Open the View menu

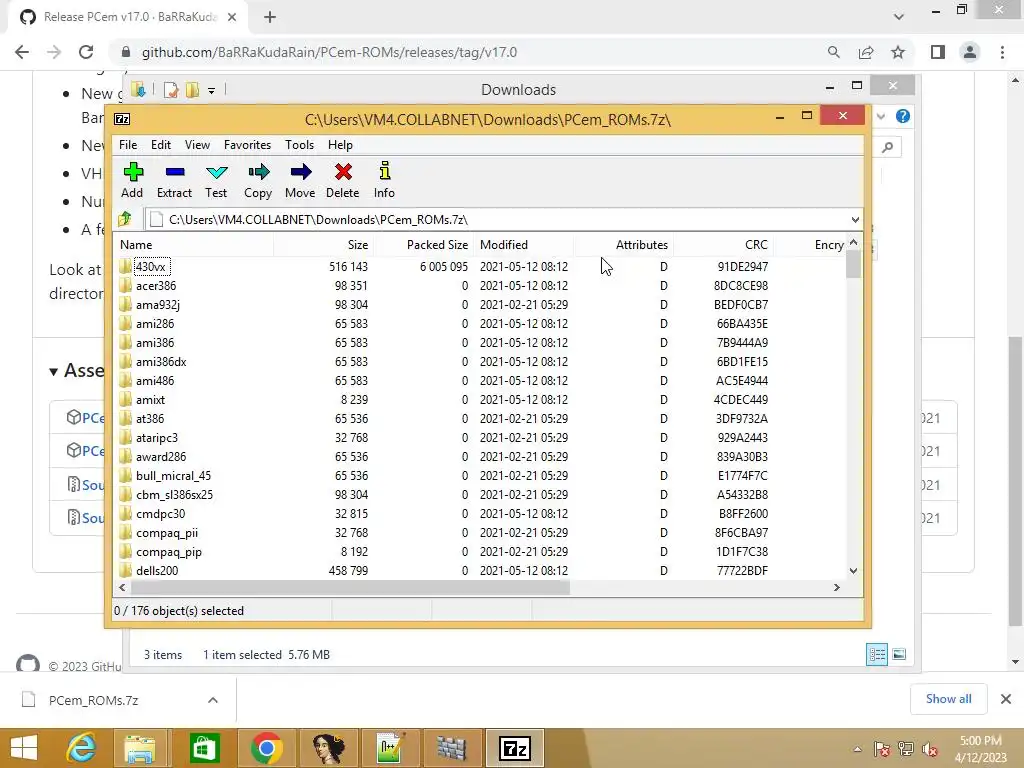pyautogui.click(x=197, y=145)
